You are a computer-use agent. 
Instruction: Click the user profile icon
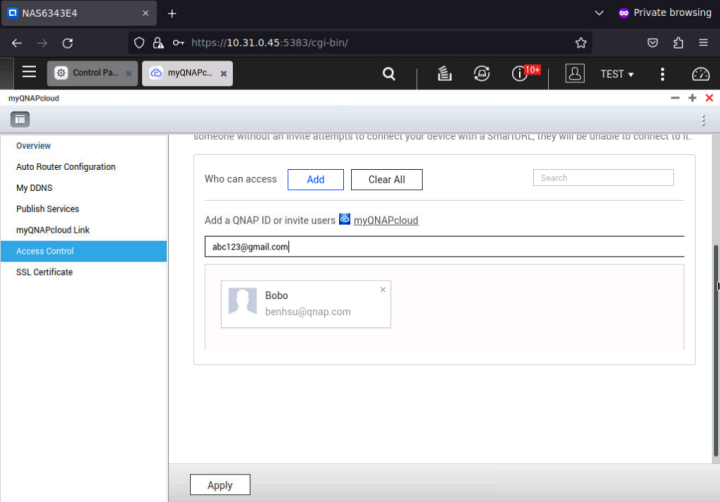tap(575, 74)
